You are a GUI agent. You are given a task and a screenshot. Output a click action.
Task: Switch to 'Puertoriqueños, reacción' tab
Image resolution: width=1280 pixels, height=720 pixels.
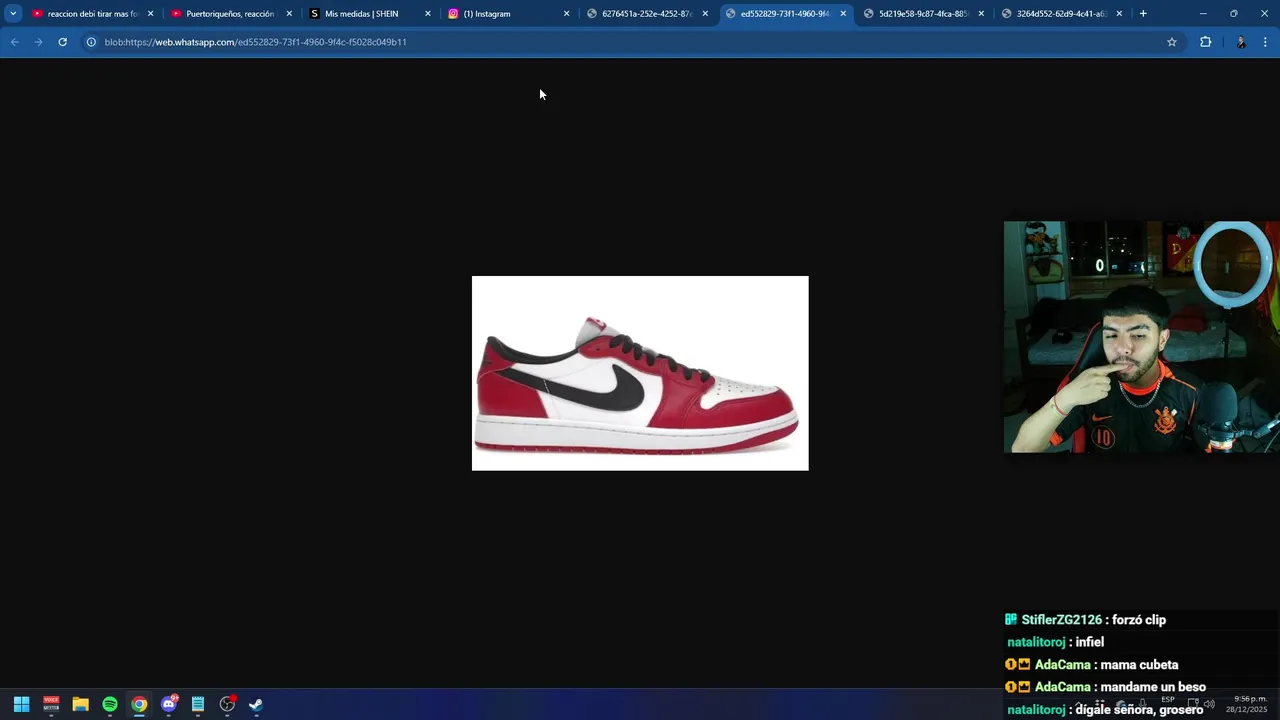coord(229,14)
